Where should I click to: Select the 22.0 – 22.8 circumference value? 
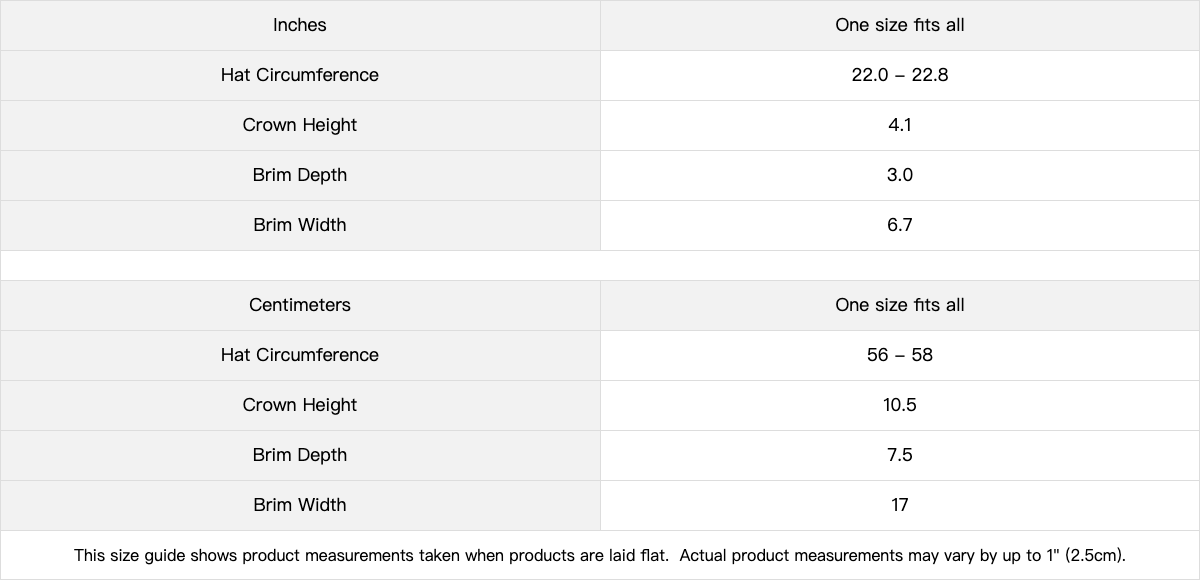click(x=900, y=75)
